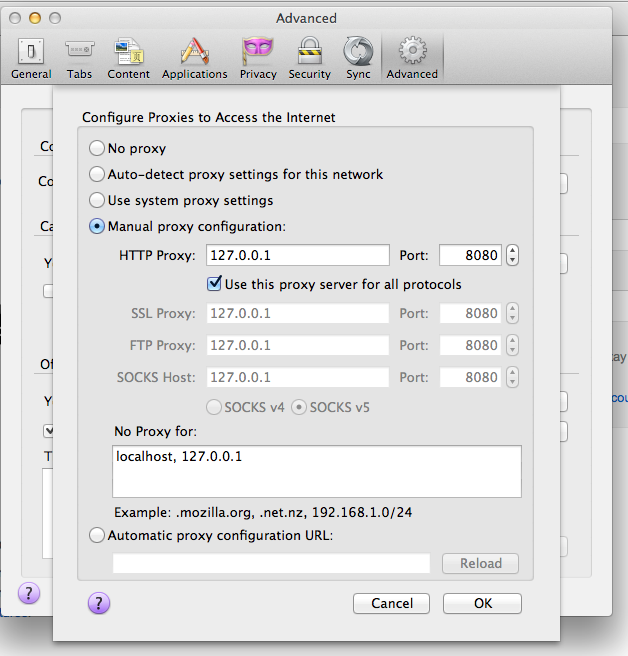Select Automatic proxy configuration URL option
Image resolution: width=628 pixels, height=656 pixels.
pyautogui.click(x=97, y=535)
